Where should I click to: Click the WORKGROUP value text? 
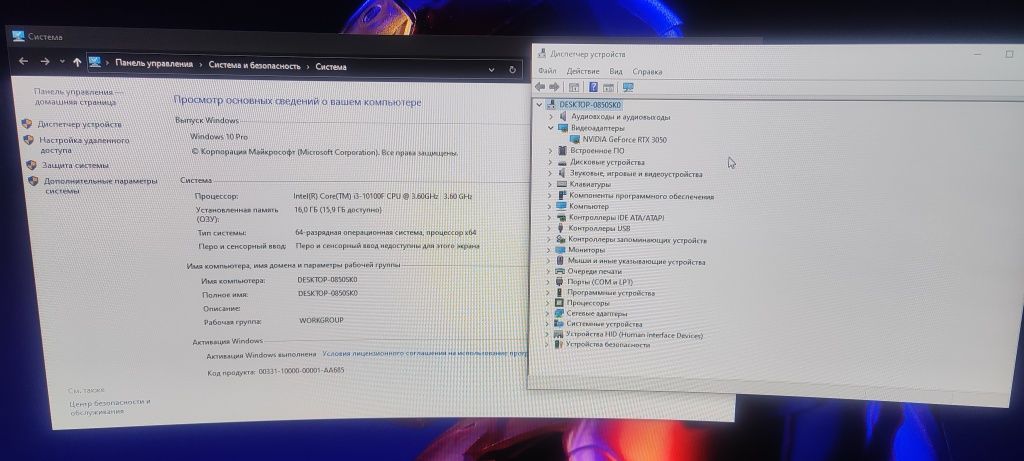pos(321,321)
